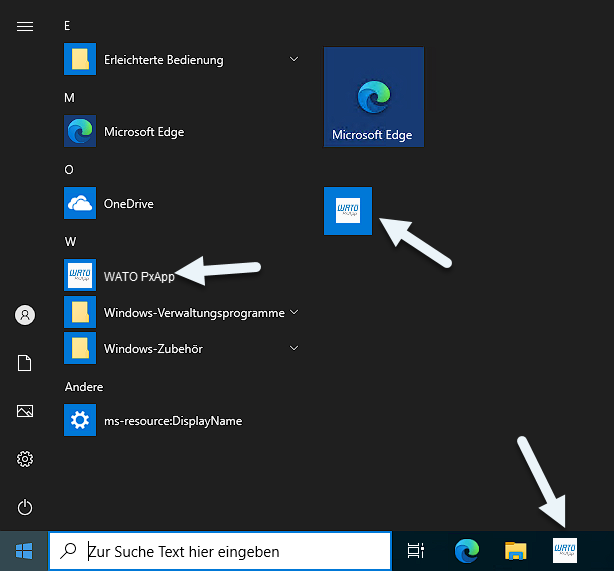Open ms-resource:DisplayName gear icon
The width and height of the screenshot is (614, 571).
point(80,420)
